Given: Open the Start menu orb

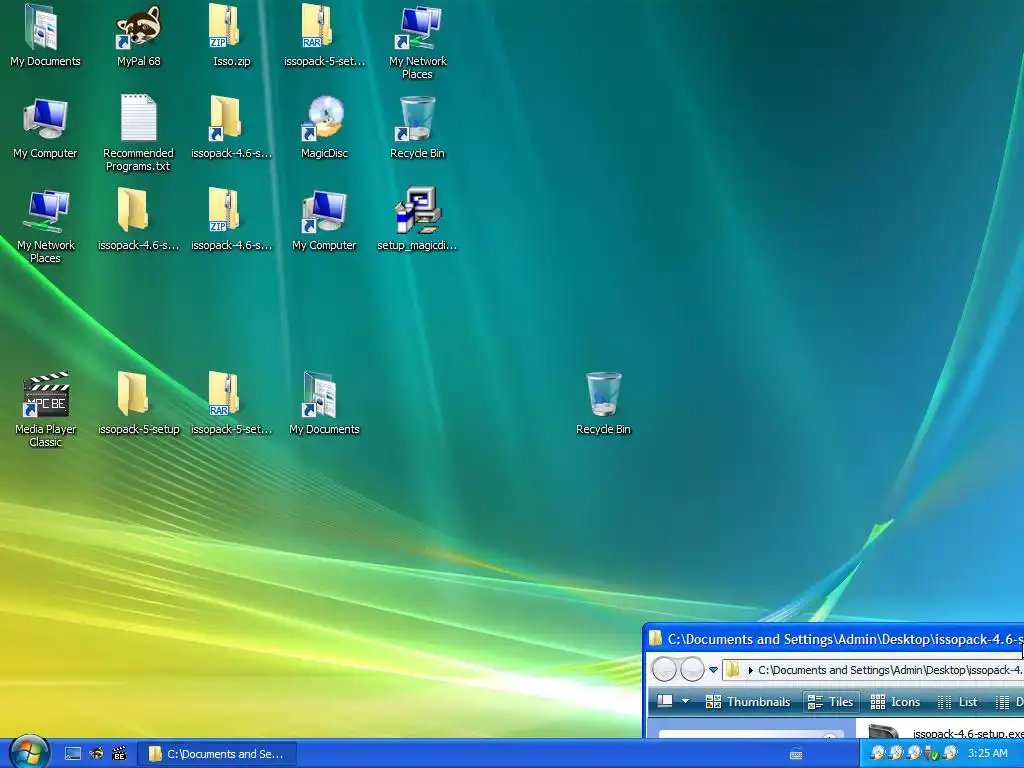Looking at the screenshot, I should (29, 752).
